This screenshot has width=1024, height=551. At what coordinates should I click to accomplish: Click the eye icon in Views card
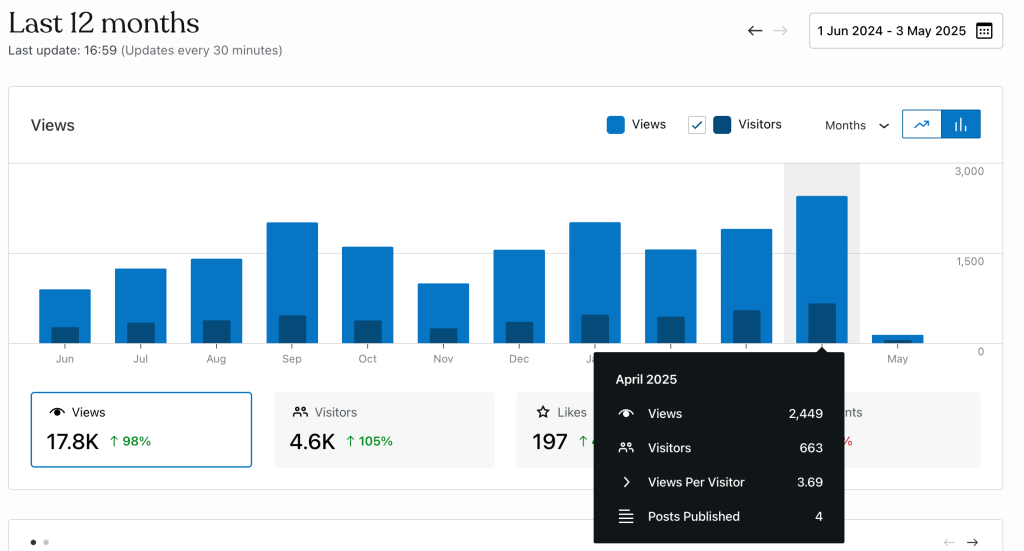(x=57, y=412)
